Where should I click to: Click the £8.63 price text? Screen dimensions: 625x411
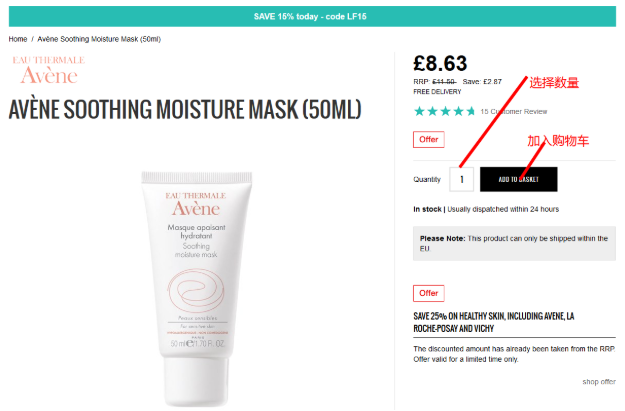440,63
